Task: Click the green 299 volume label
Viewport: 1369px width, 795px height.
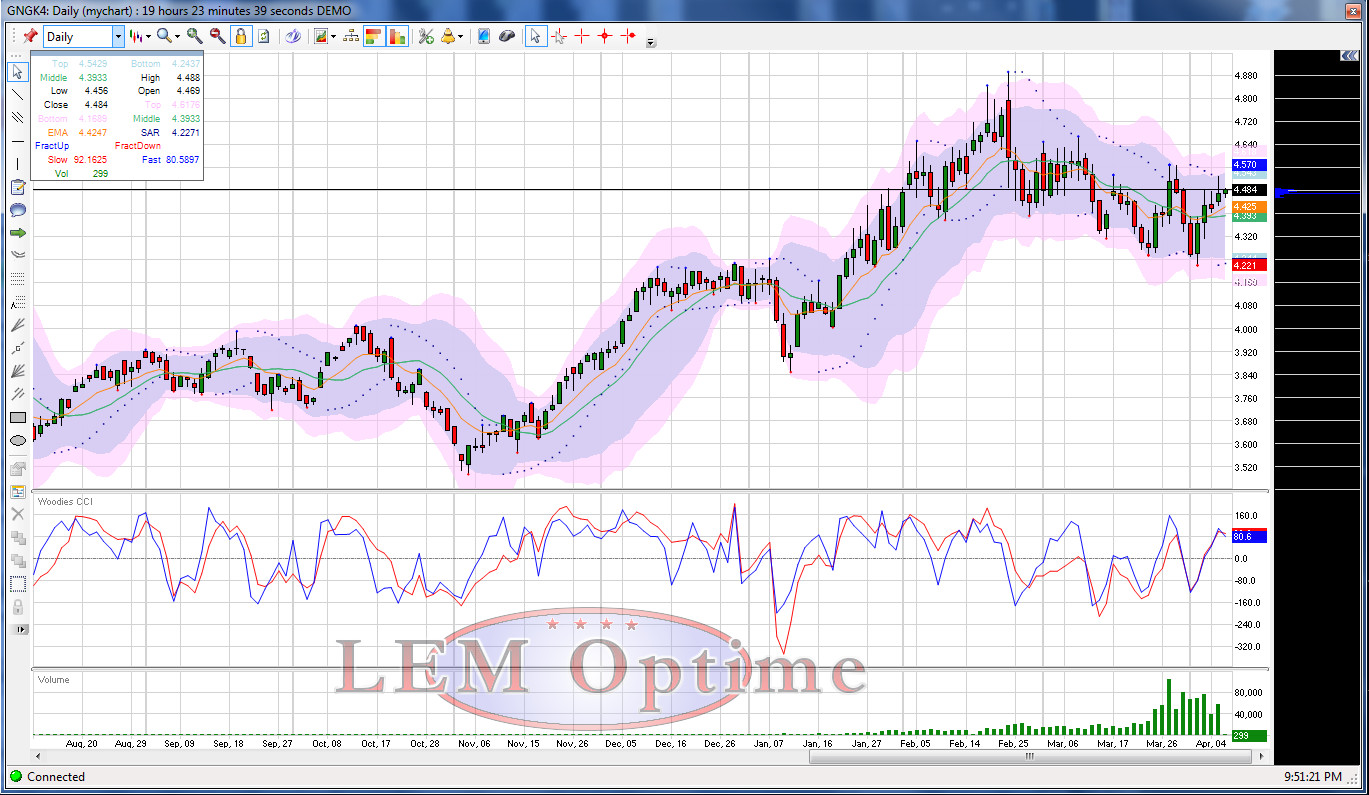Action: pos(1250,736)
